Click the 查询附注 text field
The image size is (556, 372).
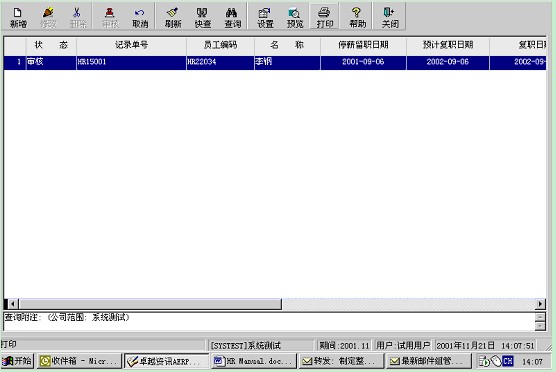click(x=269, y=321)
